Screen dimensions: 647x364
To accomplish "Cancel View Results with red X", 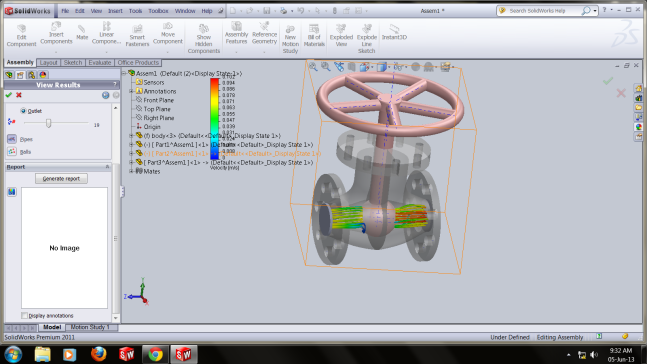I will pyautogui.click(x=19, y=95).
